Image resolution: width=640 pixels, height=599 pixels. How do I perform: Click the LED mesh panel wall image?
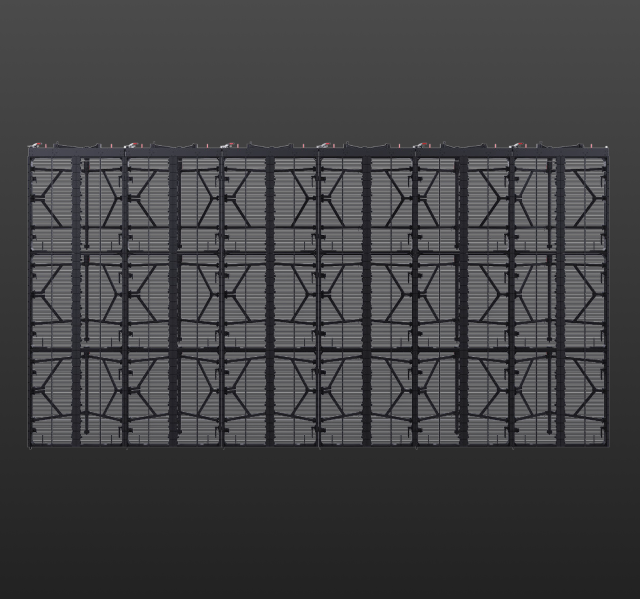coord(318,295)
